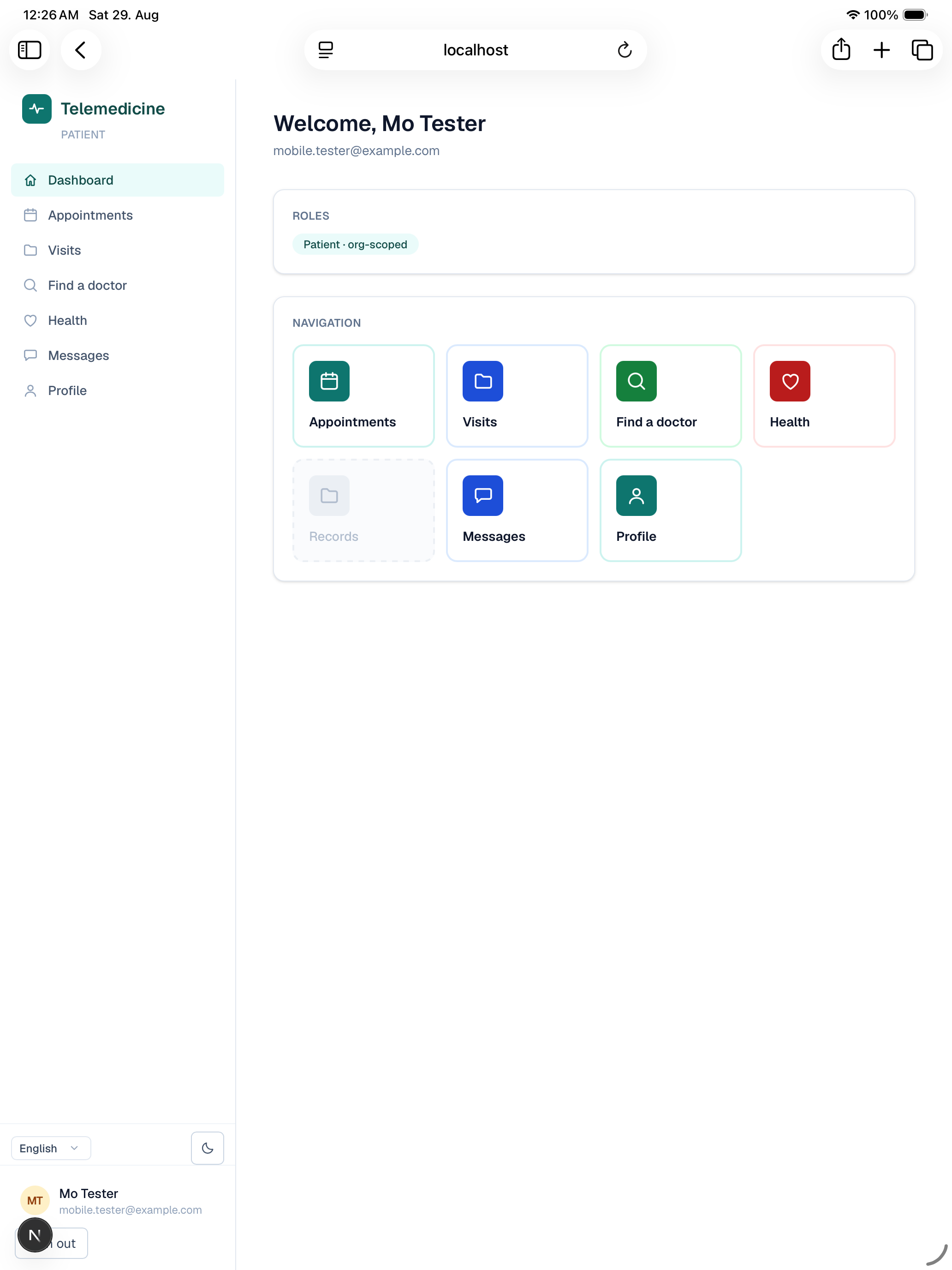
Task: Click the localhost address bar
Action: pos(476,50)
